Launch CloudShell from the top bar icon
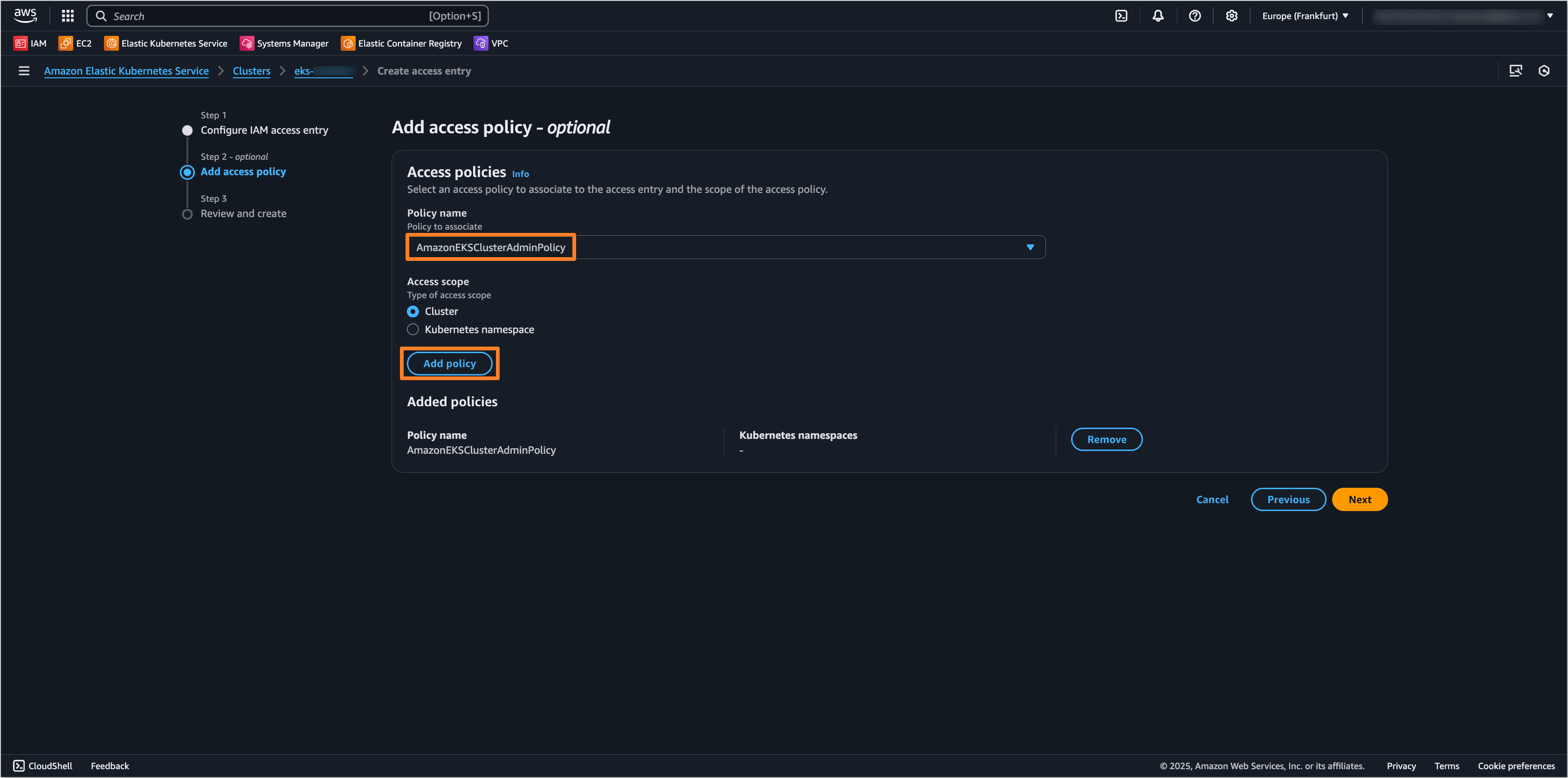This screenshot has height=778, width=1568. click(x=1121, y=16)
